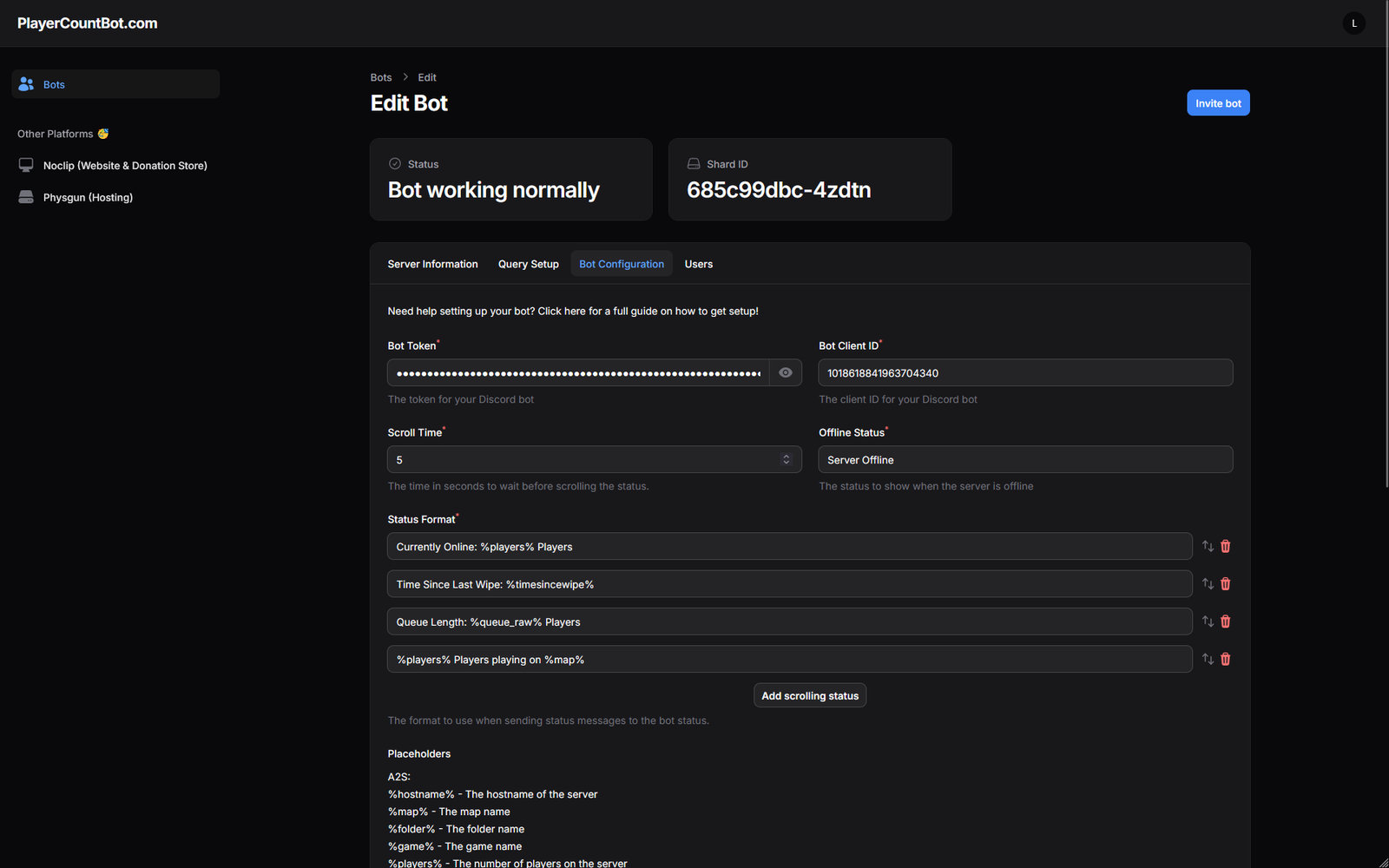Click the 'Edit' breadcrumb text
This screenshot has height=868, width=1389.
pos(427,77)
